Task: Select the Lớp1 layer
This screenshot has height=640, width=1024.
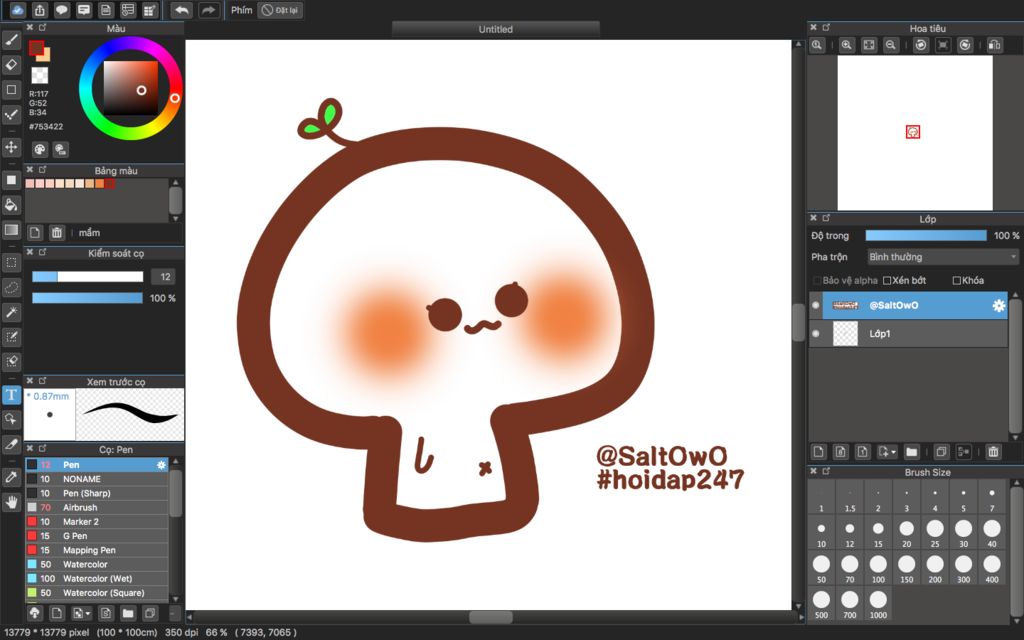Action: (x=914, y=334)
